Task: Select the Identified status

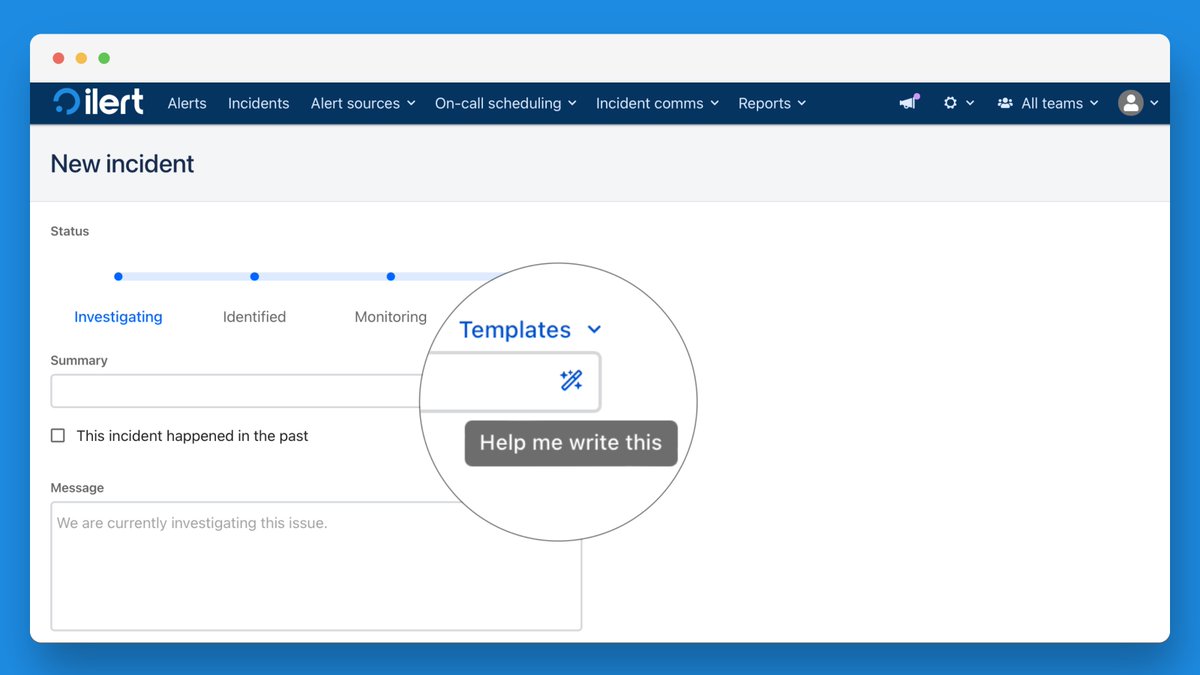Action: pyautogui.click(x=254, y=317)
